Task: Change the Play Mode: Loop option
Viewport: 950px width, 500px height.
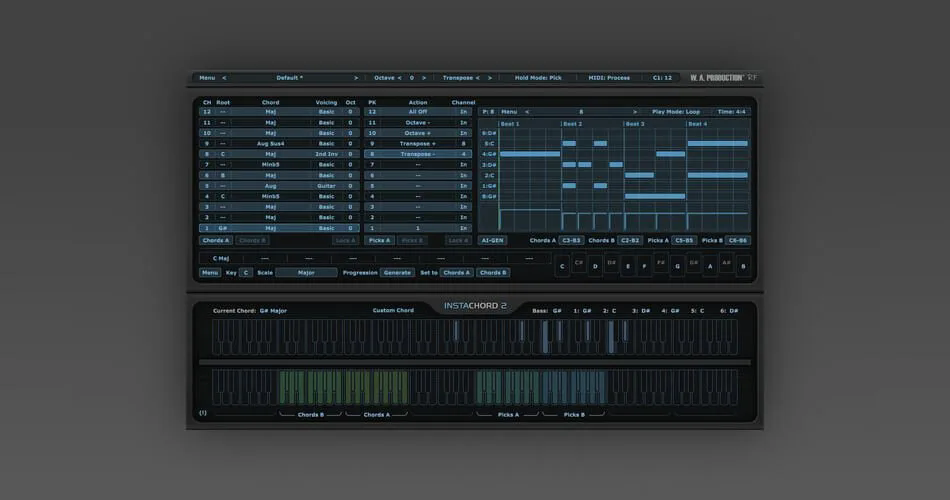Action: tap(676, 112)
